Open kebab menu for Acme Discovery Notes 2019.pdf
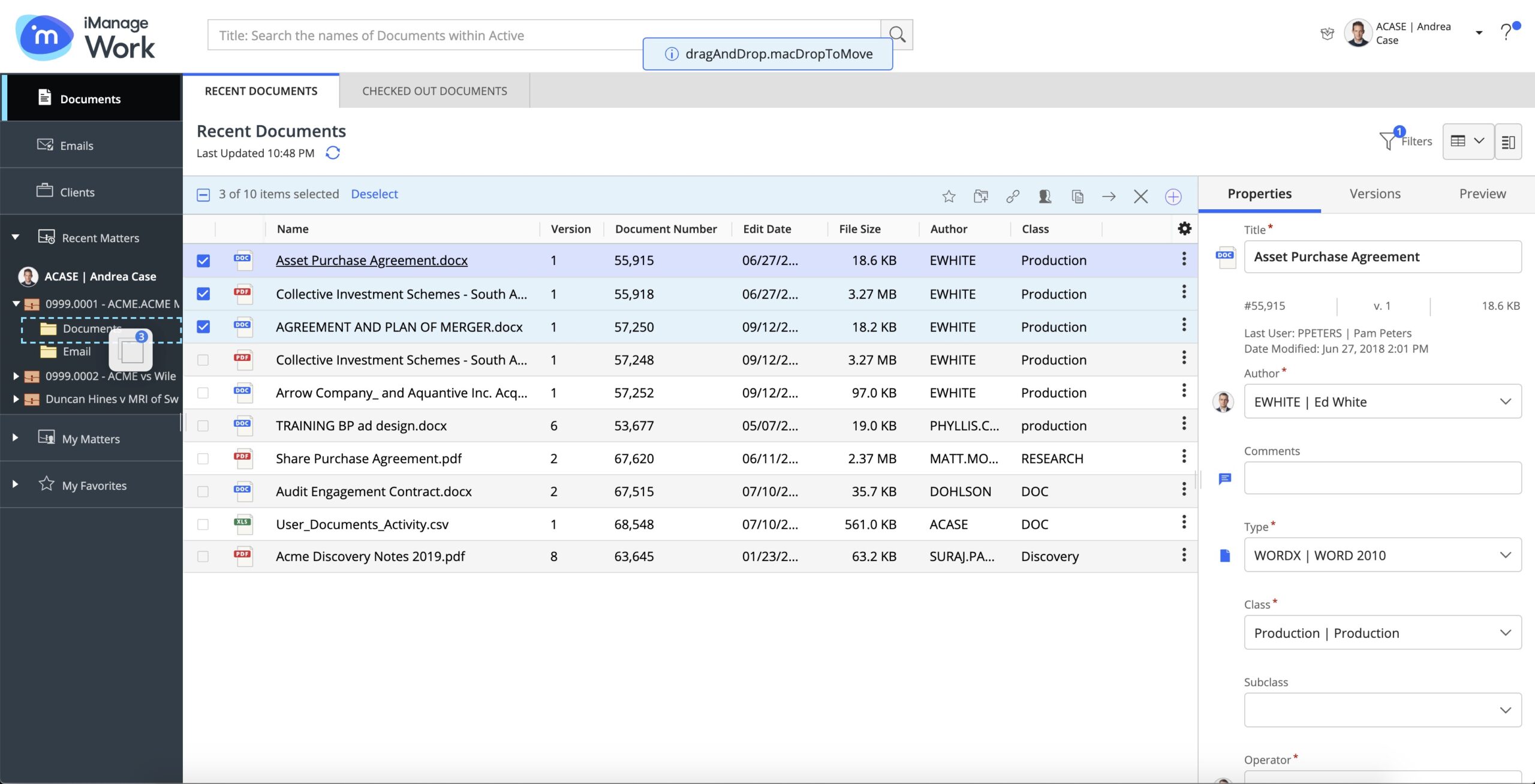 (1184, 555)
